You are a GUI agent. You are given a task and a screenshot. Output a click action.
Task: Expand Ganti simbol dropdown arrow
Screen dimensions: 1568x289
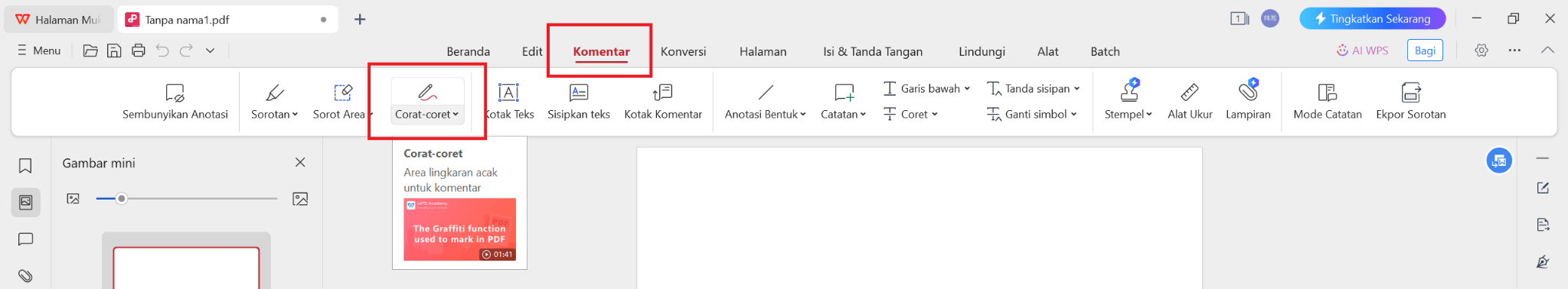coord(1073,115)
